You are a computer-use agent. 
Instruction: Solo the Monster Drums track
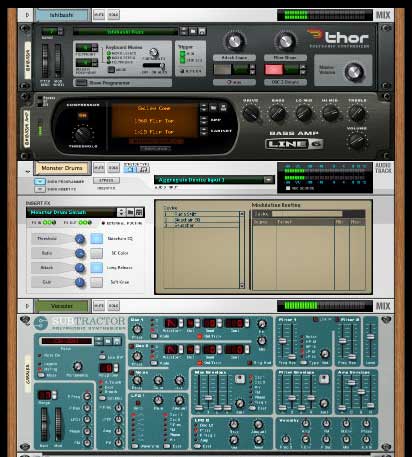click(113, 168)
